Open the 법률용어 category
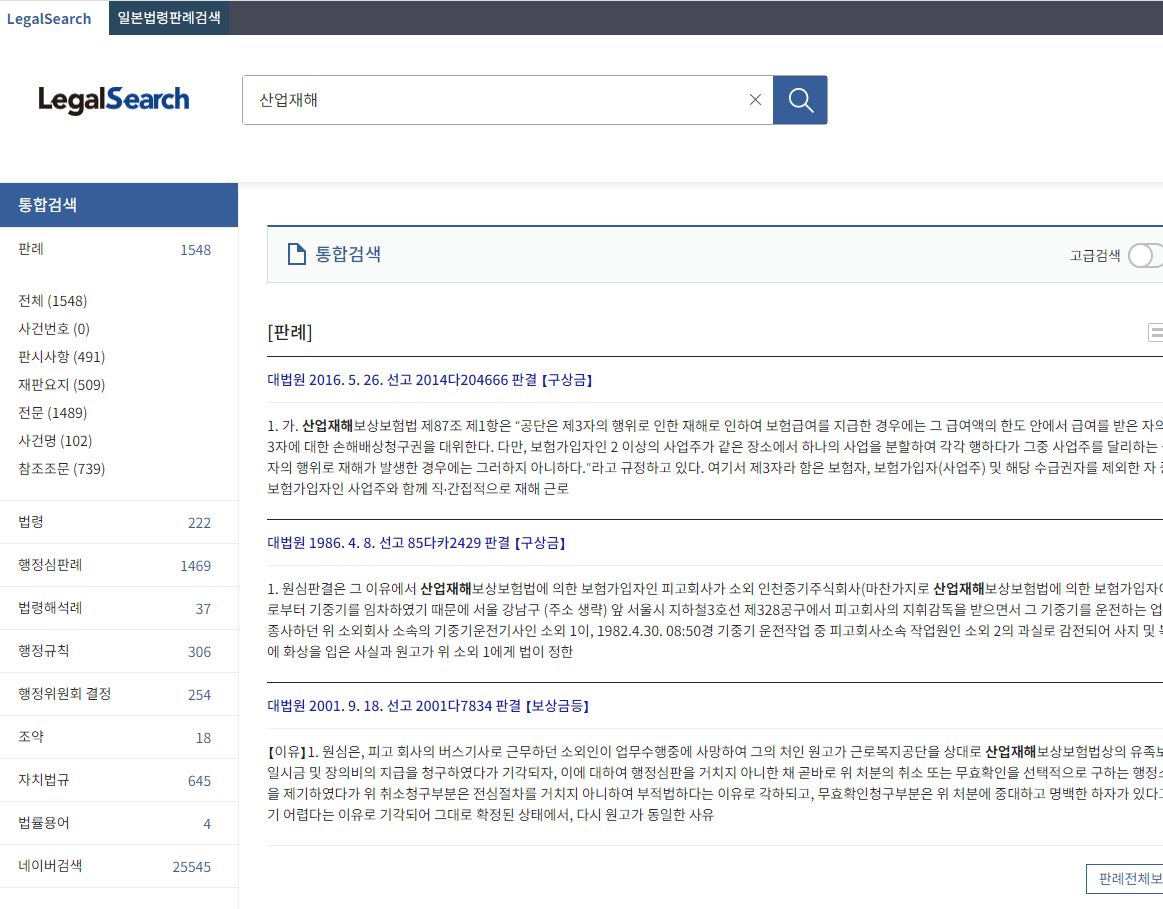 click(119, 823)
